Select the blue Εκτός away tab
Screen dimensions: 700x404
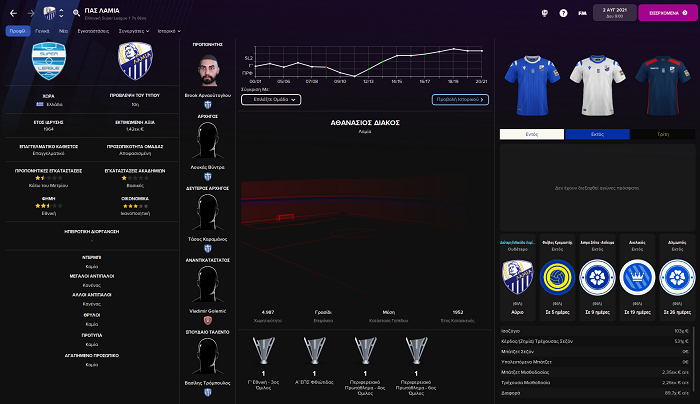597,134
